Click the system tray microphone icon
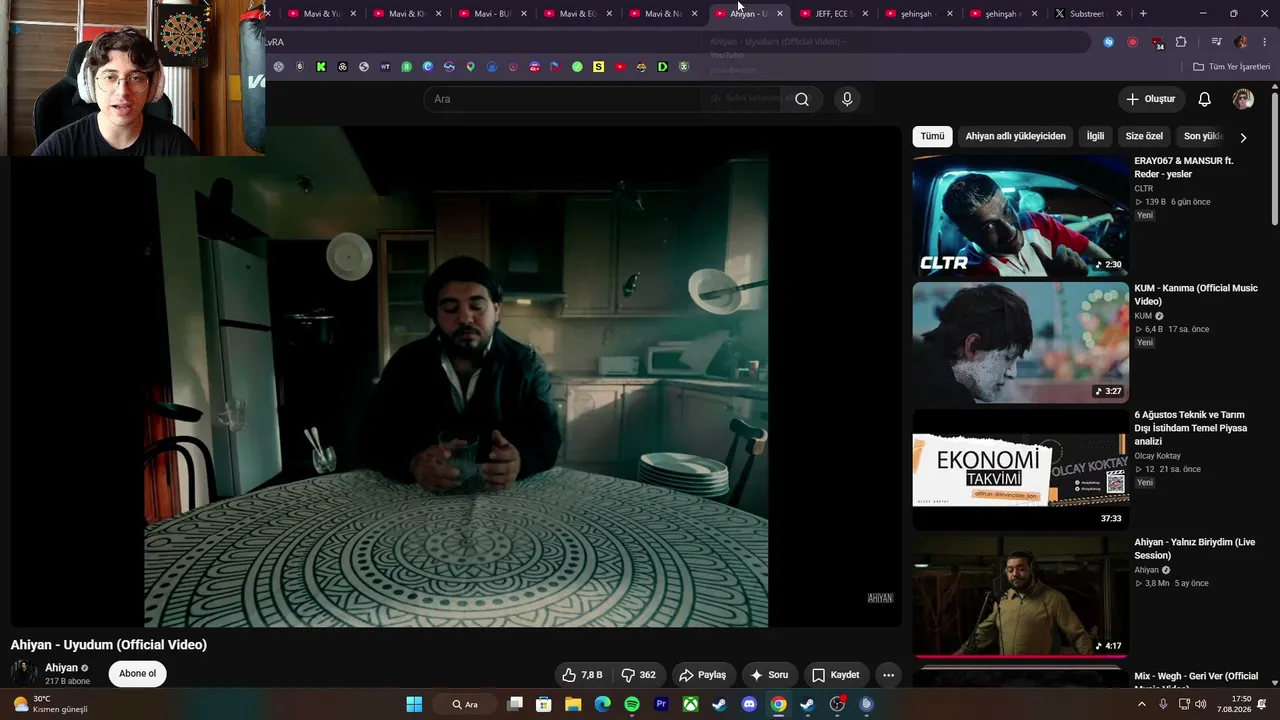 click(x=1163, y=704)
